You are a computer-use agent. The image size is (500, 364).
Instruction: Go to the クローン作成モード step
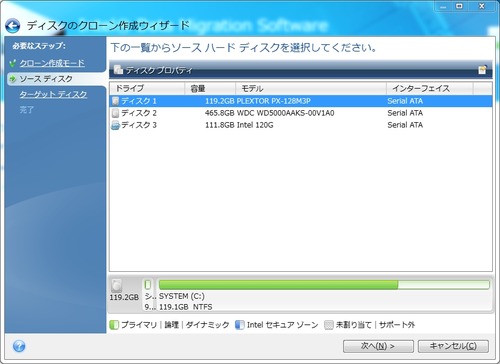52,63
